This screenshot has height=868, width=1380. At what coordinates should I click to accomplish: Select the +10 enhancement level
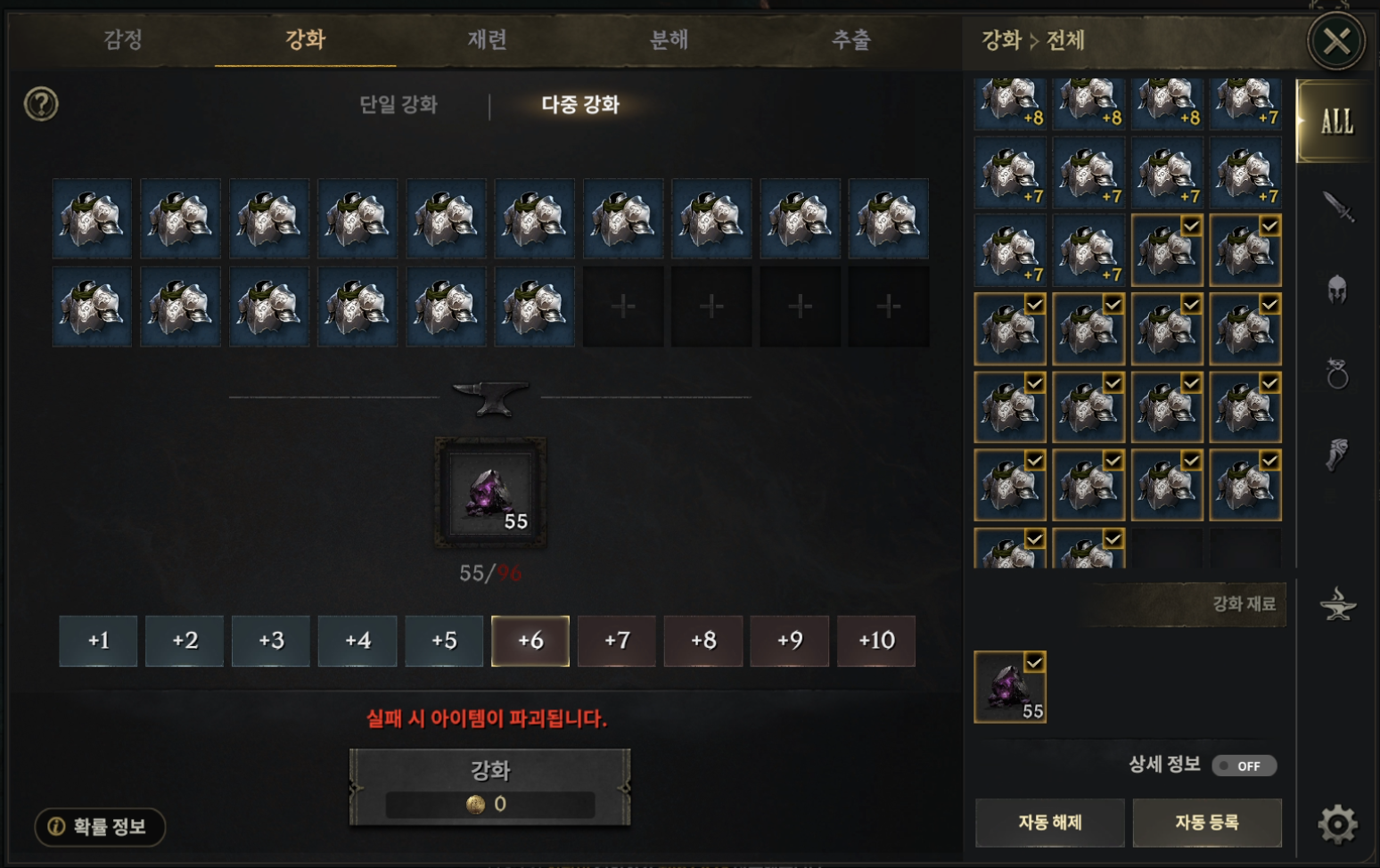876,641
